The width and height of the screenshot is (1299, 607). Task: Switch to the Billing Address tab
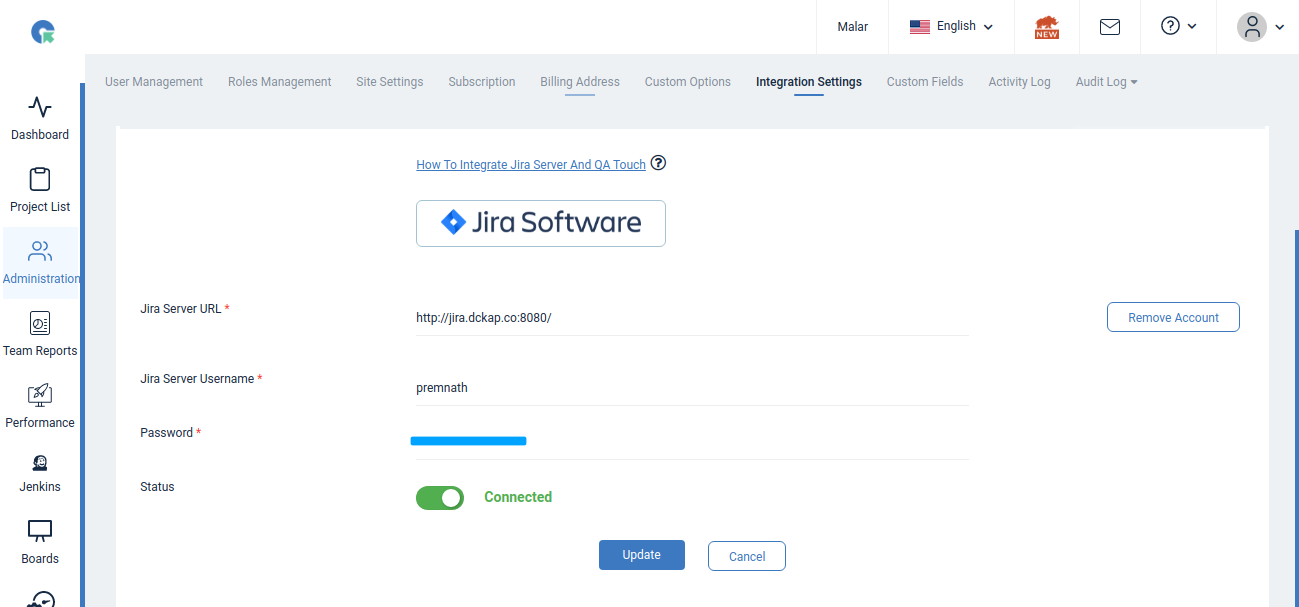point(579,81)
